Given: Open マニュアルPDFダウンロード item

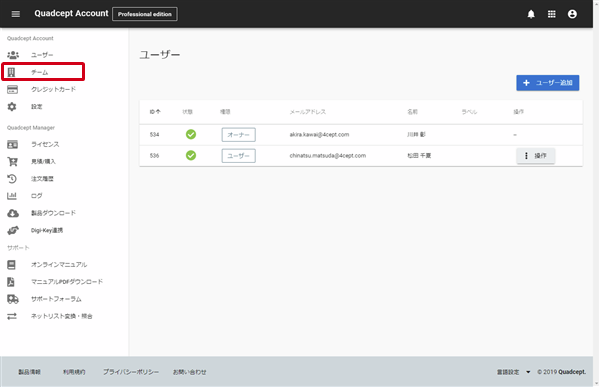Looking at the screenshot, I should (67, 282).
